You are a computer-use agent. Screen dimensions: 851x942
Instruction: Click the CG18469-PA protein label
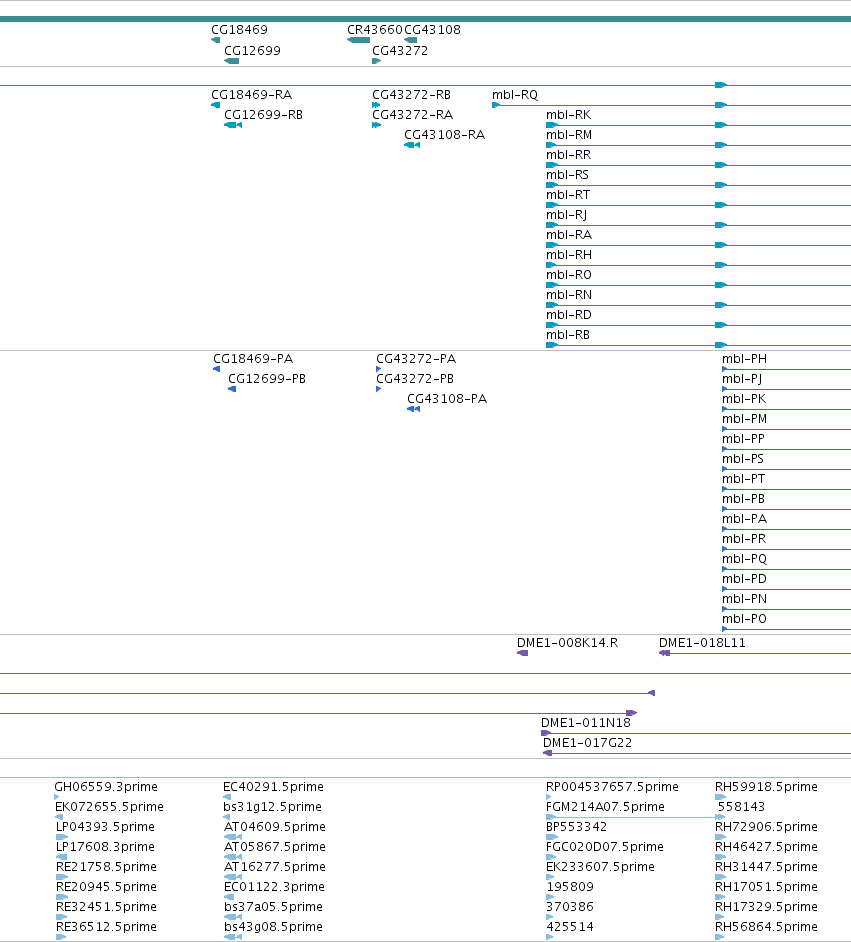pyautogui.click(x=253, y=359)
